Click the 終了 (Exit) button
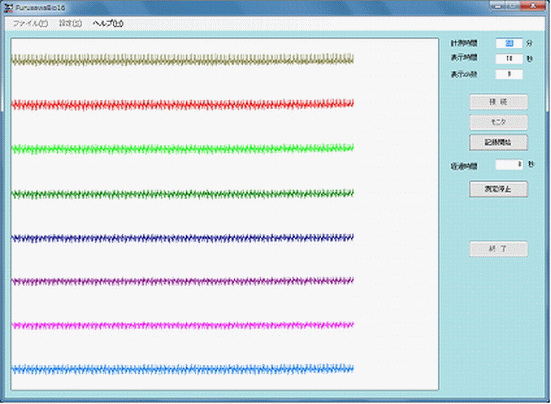551x404 pixels. (498, 249)
